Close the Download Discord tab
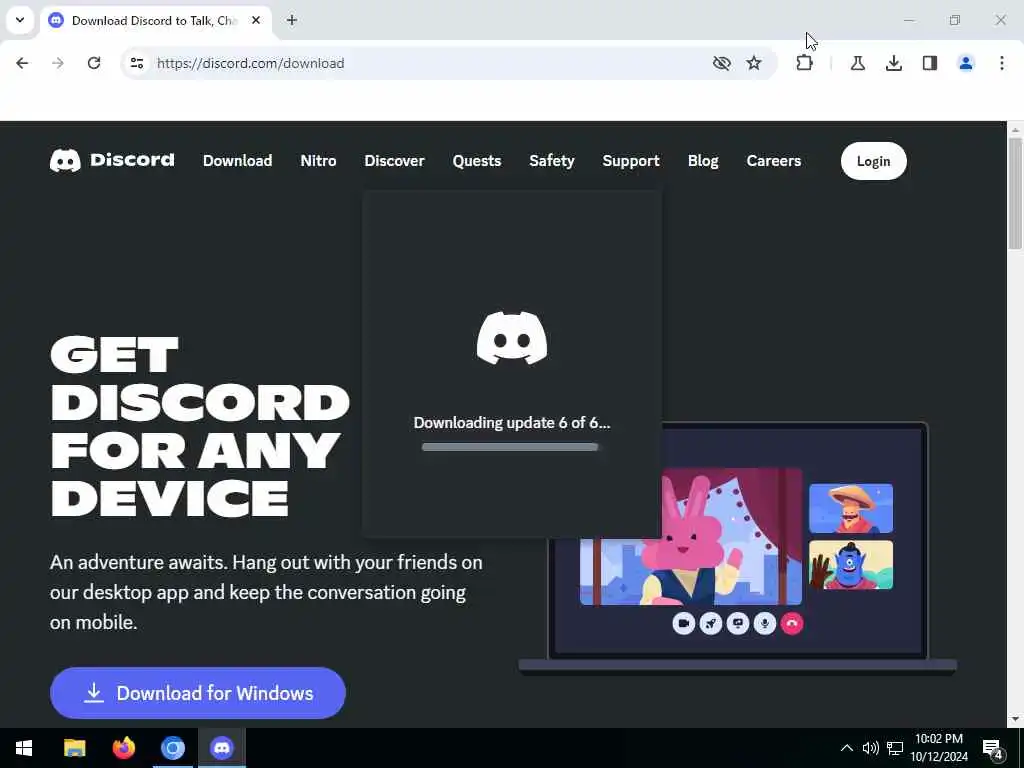Screen dimensions: 1024x768 click(256, 20)
